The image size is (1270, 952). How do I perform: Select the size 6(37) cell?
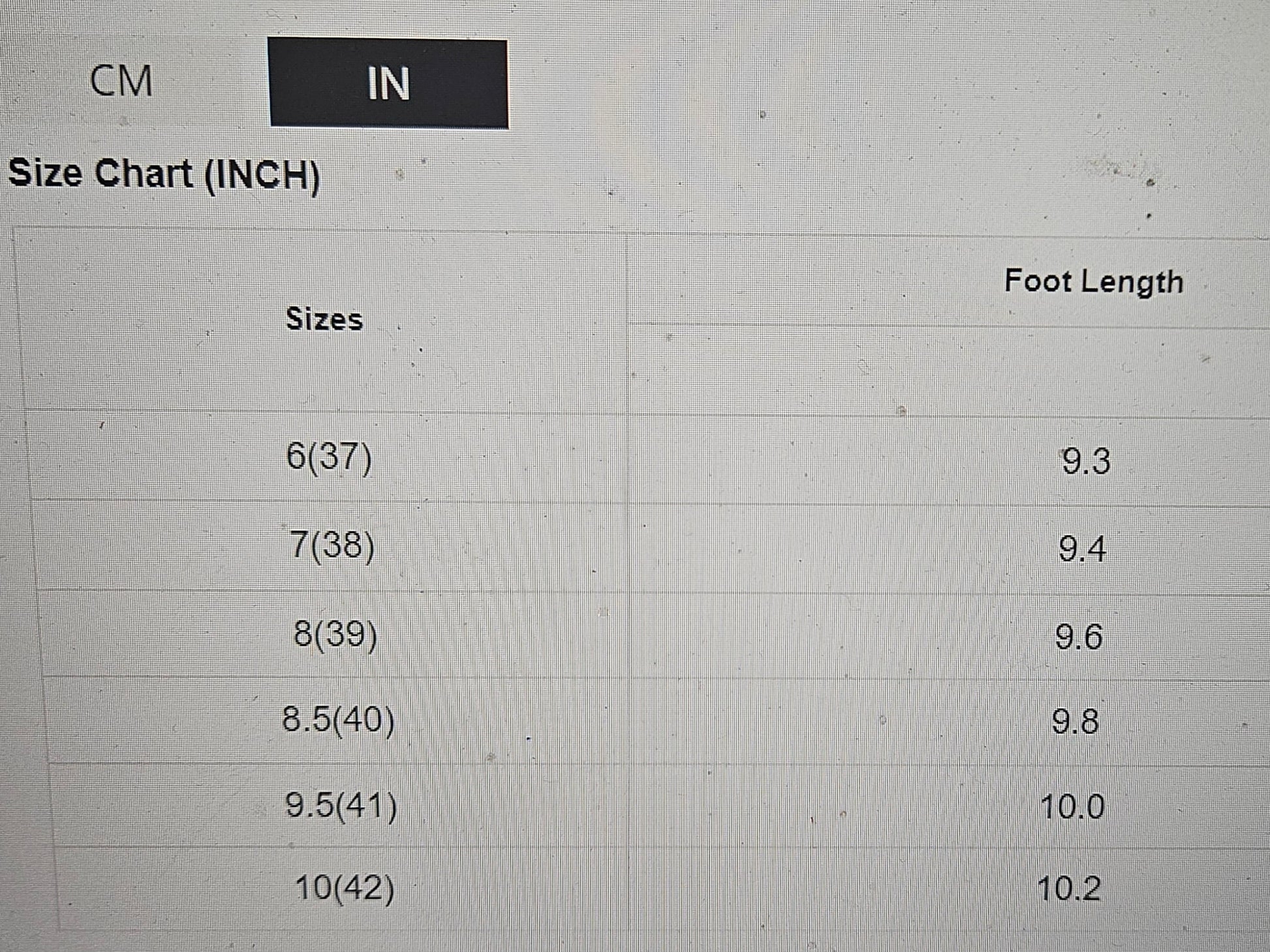[x=329, y=457]
